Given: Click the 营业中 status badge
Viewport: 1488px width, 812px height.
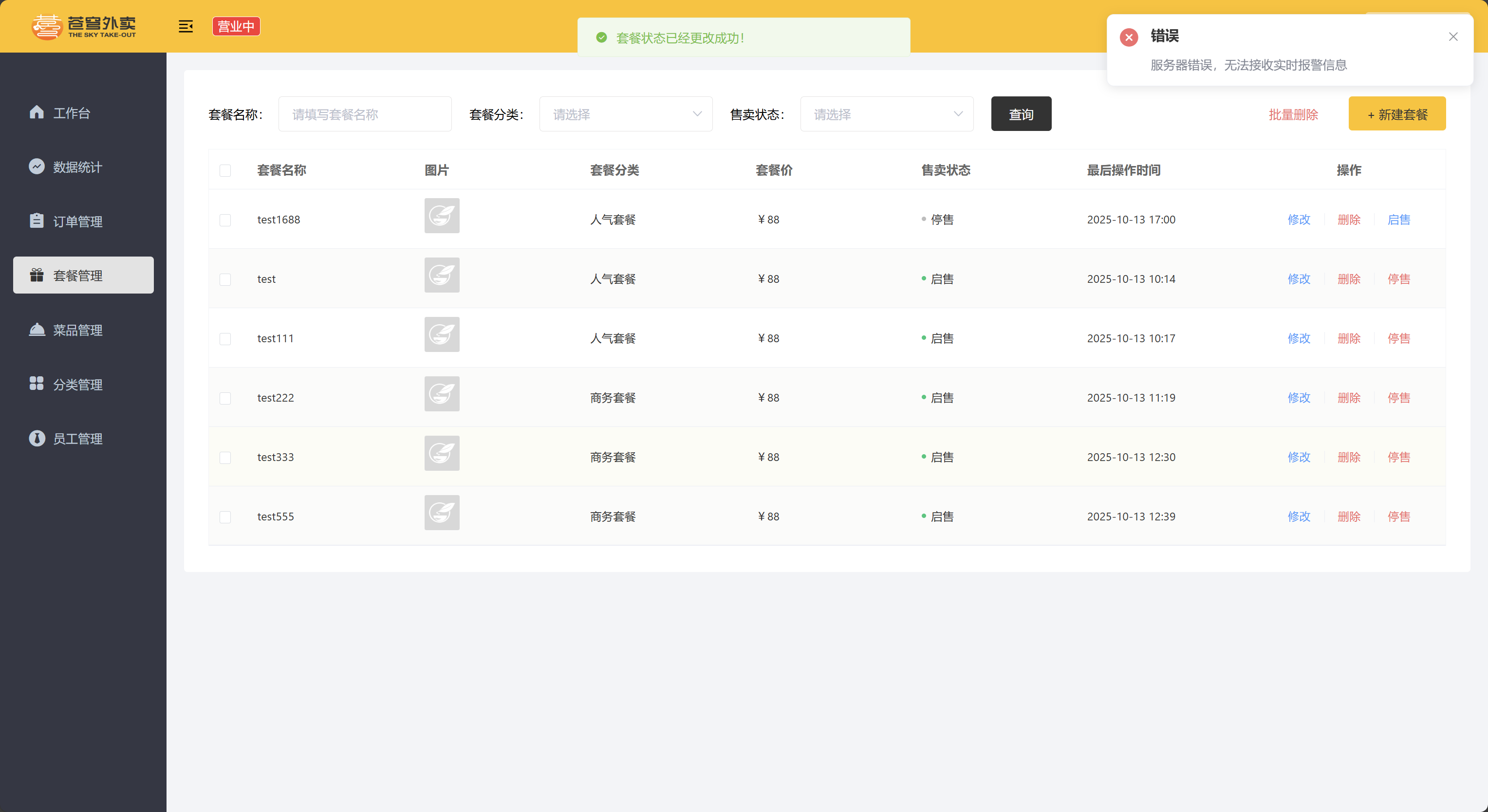Looking at the screenshot, I should click(236, 27).
